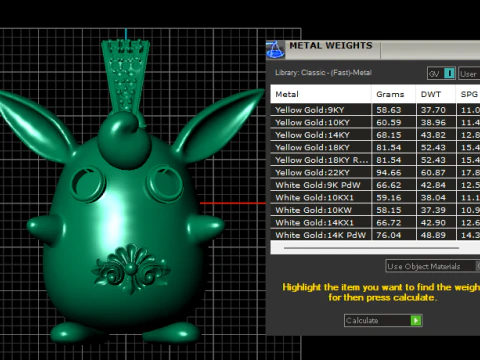Select the Yellow Gold:10KY row
Screen dimensions: 480x360
375,122
